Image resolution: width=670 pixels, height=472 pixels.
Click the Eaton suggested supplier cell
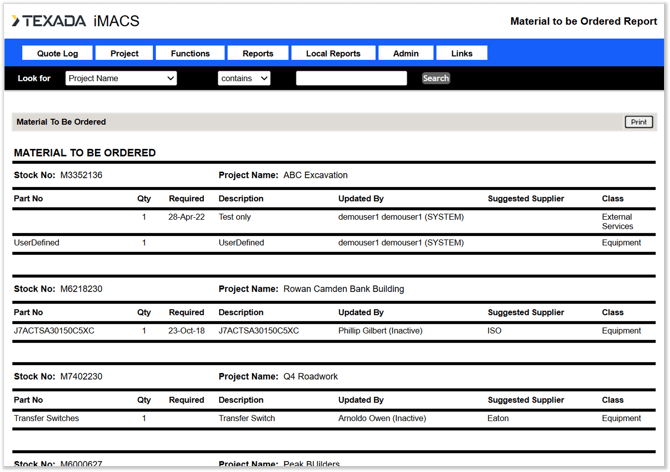498,419
